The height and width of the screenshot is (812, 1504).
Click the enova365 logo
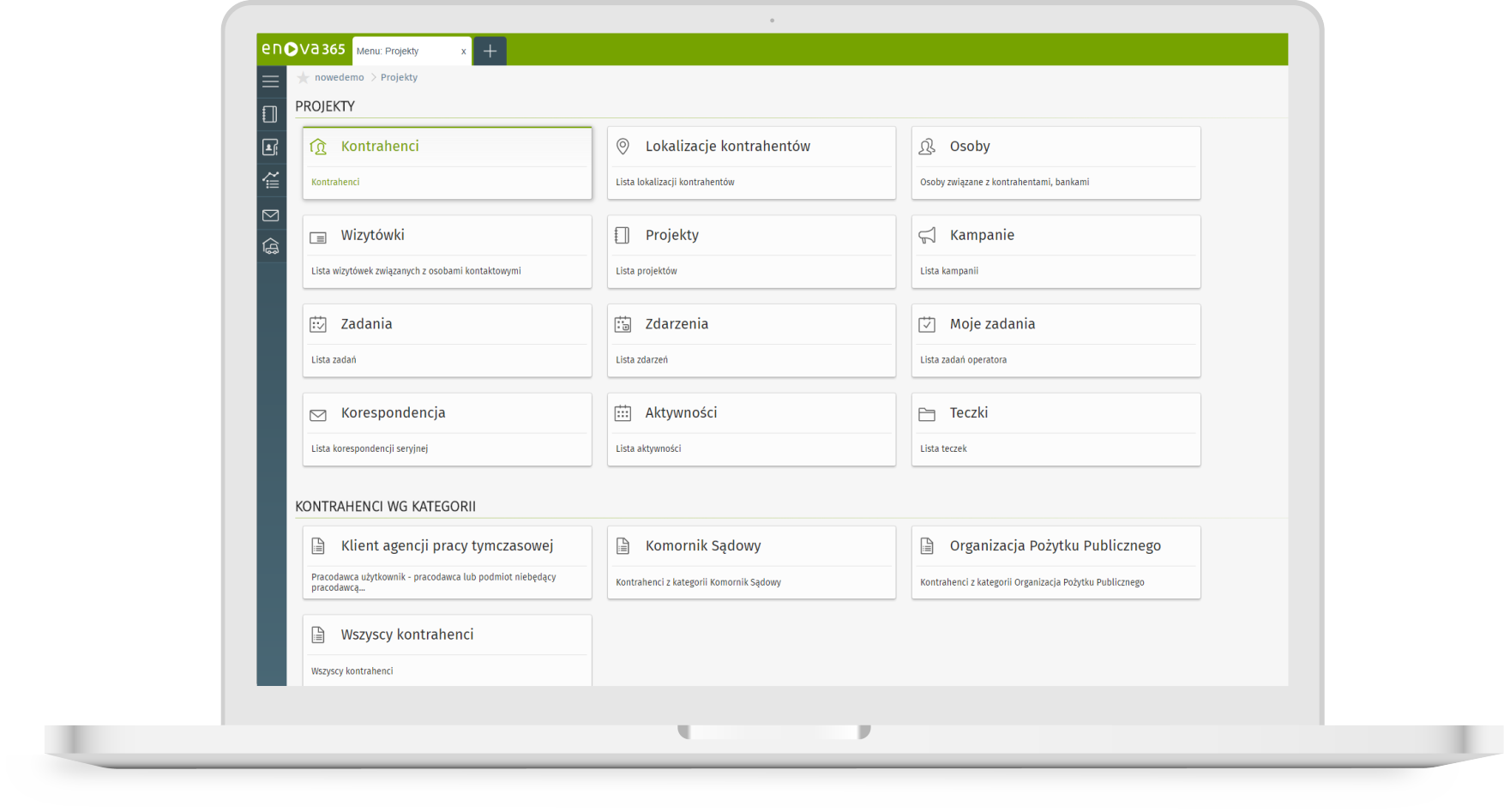(x=304, y=50)
